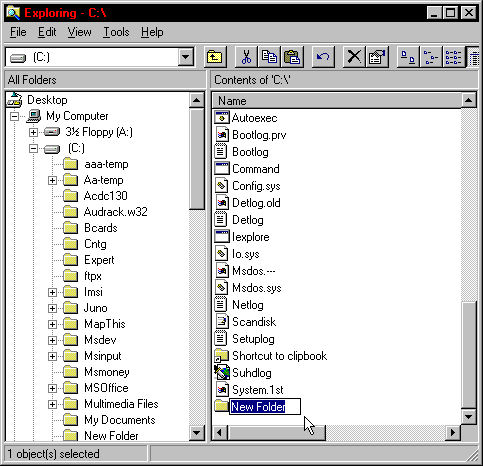Screen dimensions: 483x466
Task: Click the Suhdlog file icon
Action: click(222, 373)
